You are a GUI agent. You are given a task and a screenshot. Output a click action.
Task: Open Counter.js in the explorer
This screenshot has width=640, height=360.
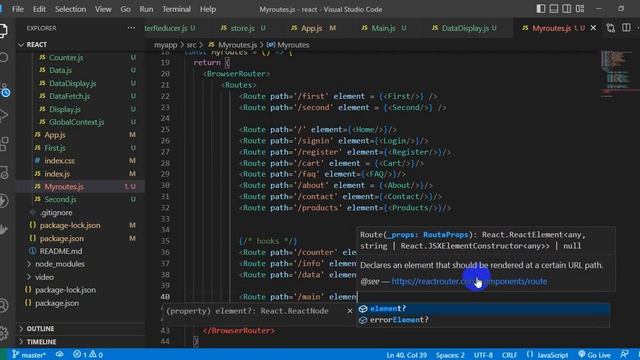point(80,58)
